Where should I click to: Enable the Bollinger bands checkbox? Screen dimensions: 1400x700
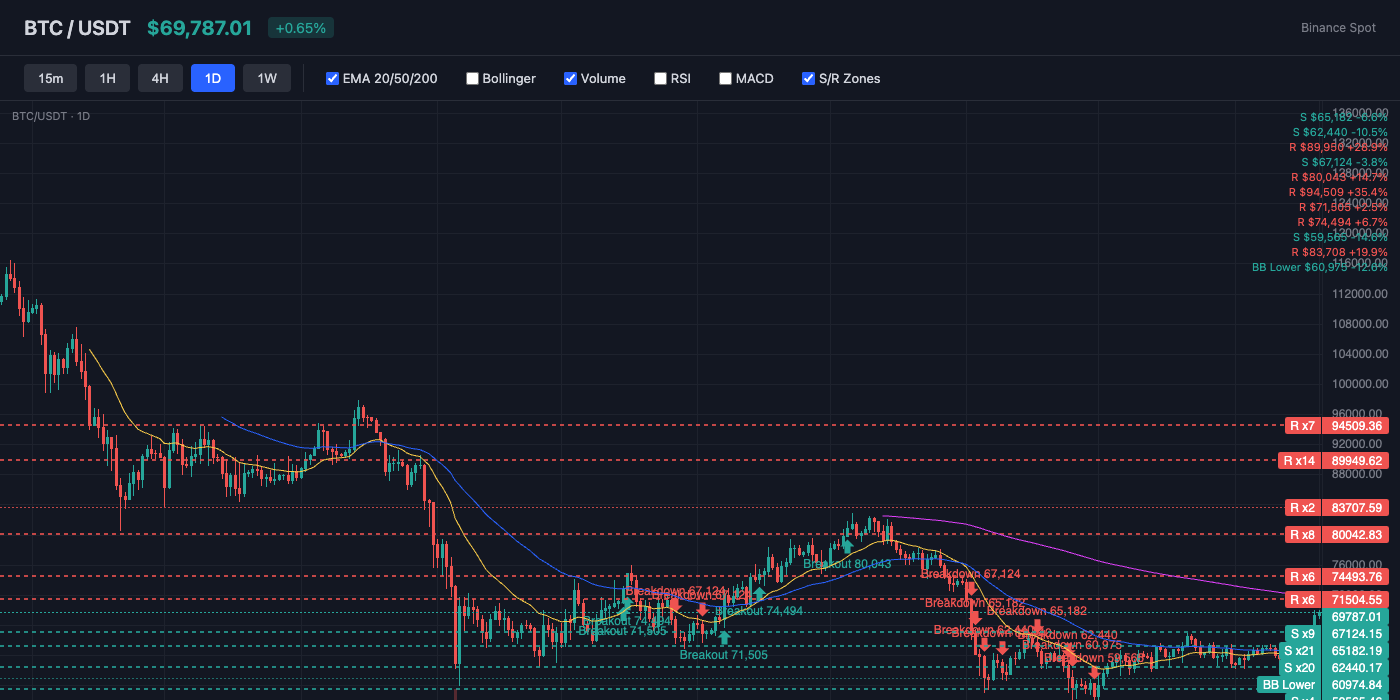pos(473,78)
